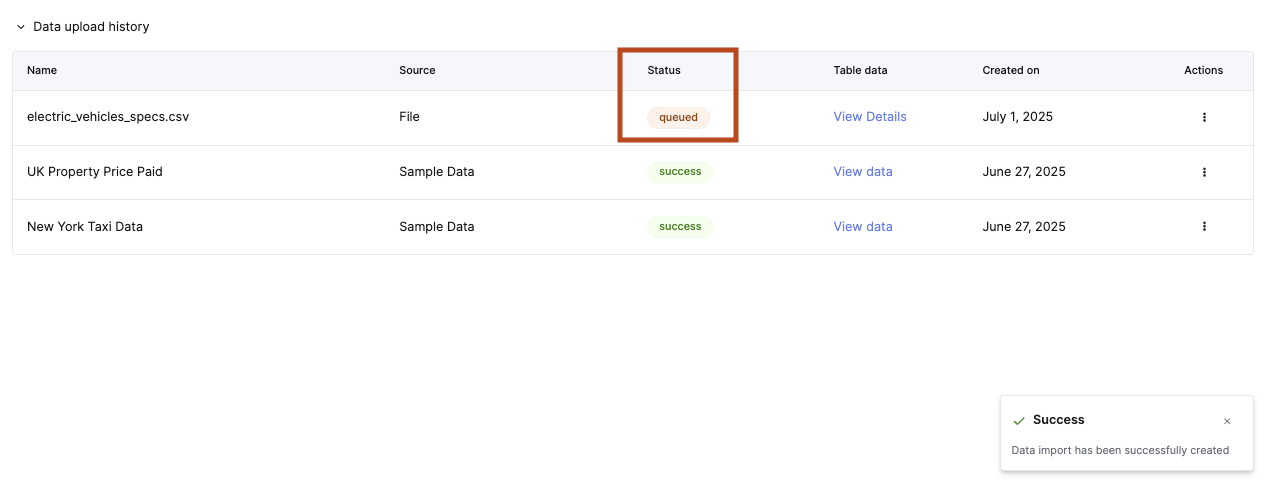
Task: Click success badge for New York Taxi Data
Action: pos(680,227)
